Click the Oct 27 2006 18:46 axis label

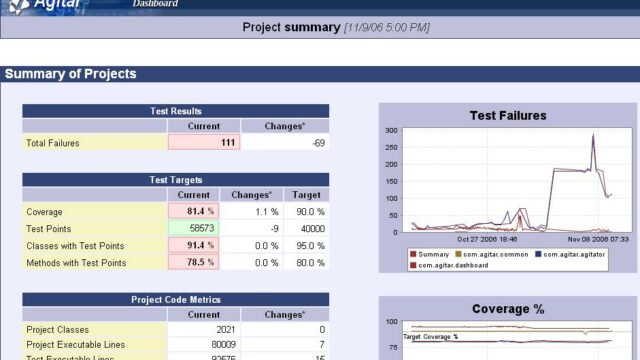coord(487,239)
